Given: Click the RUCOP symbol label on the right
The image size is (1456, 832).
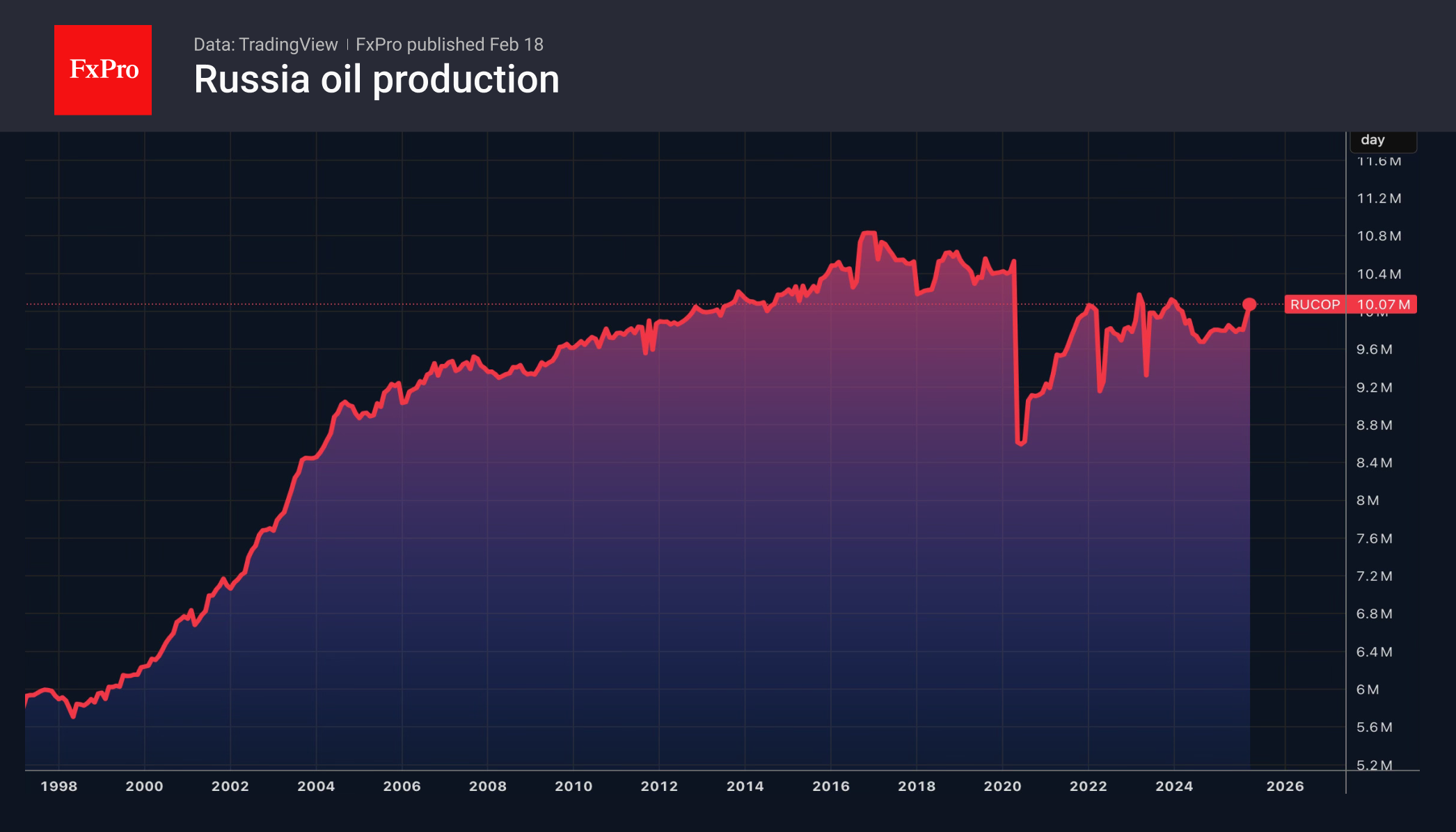Looking at the screenshot, I should [x=1315, y=305].
